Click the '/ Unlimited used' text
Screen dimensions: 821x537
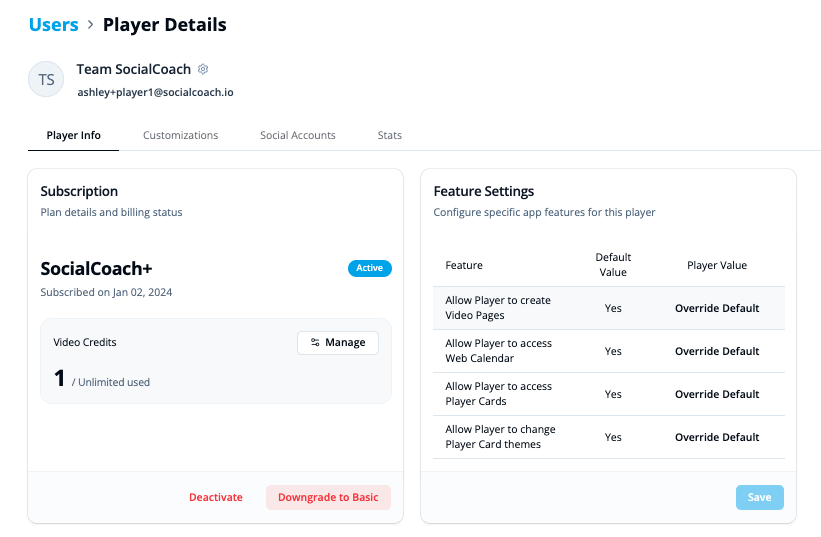tap(110, 382)
